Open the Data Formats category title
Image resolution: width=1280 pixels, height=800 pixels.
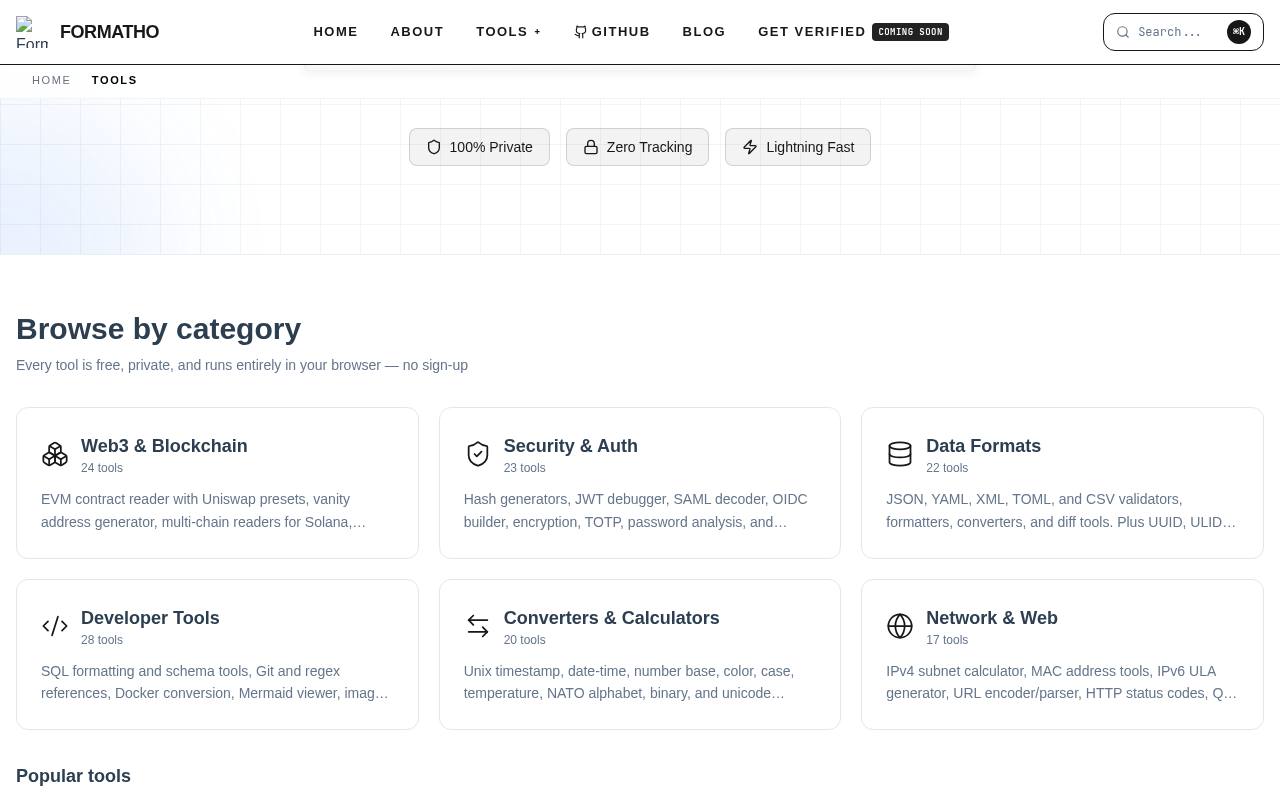[x=983, y=446]
